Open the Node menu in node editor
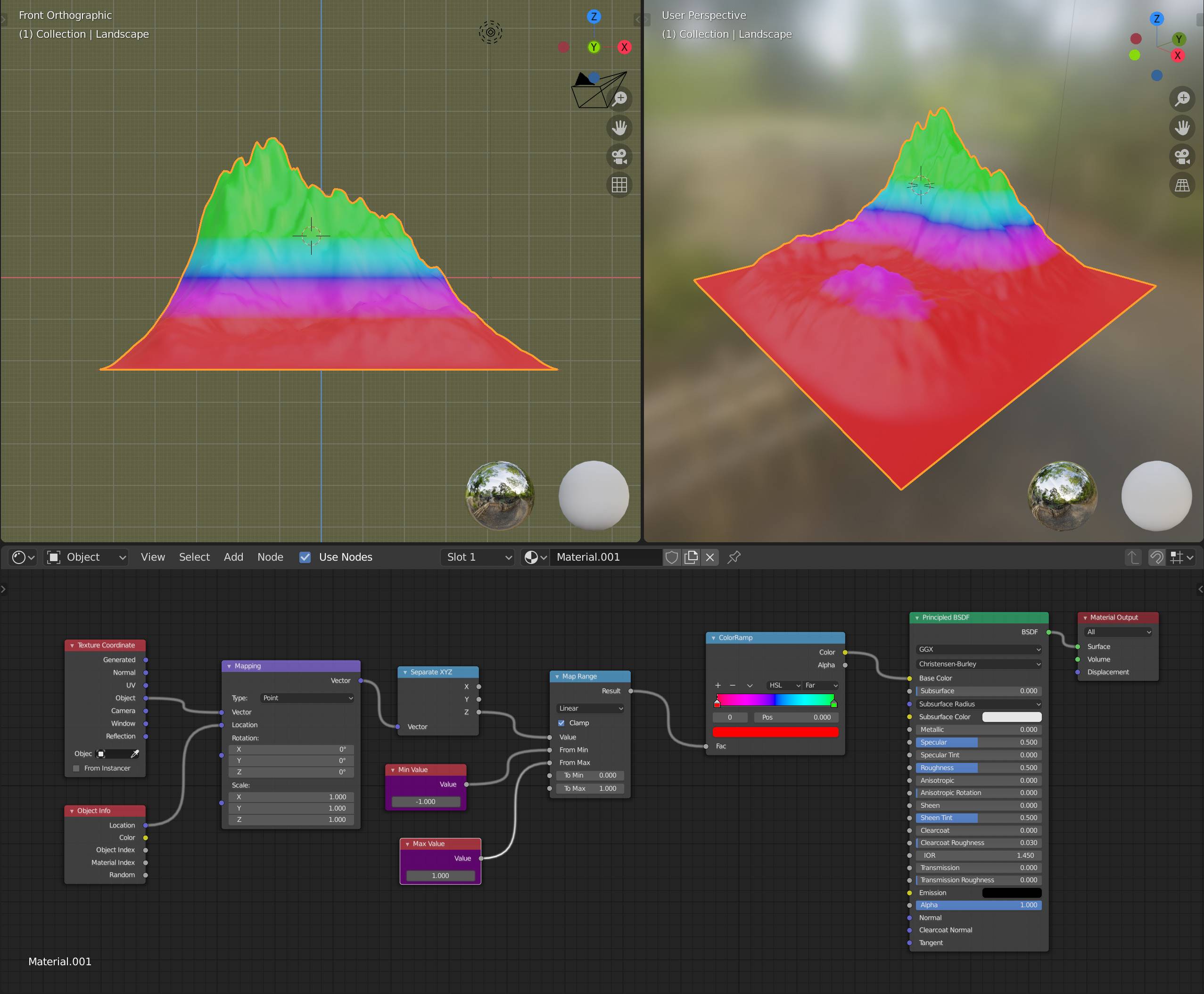Screen dimensions: 1204x994 270,557
